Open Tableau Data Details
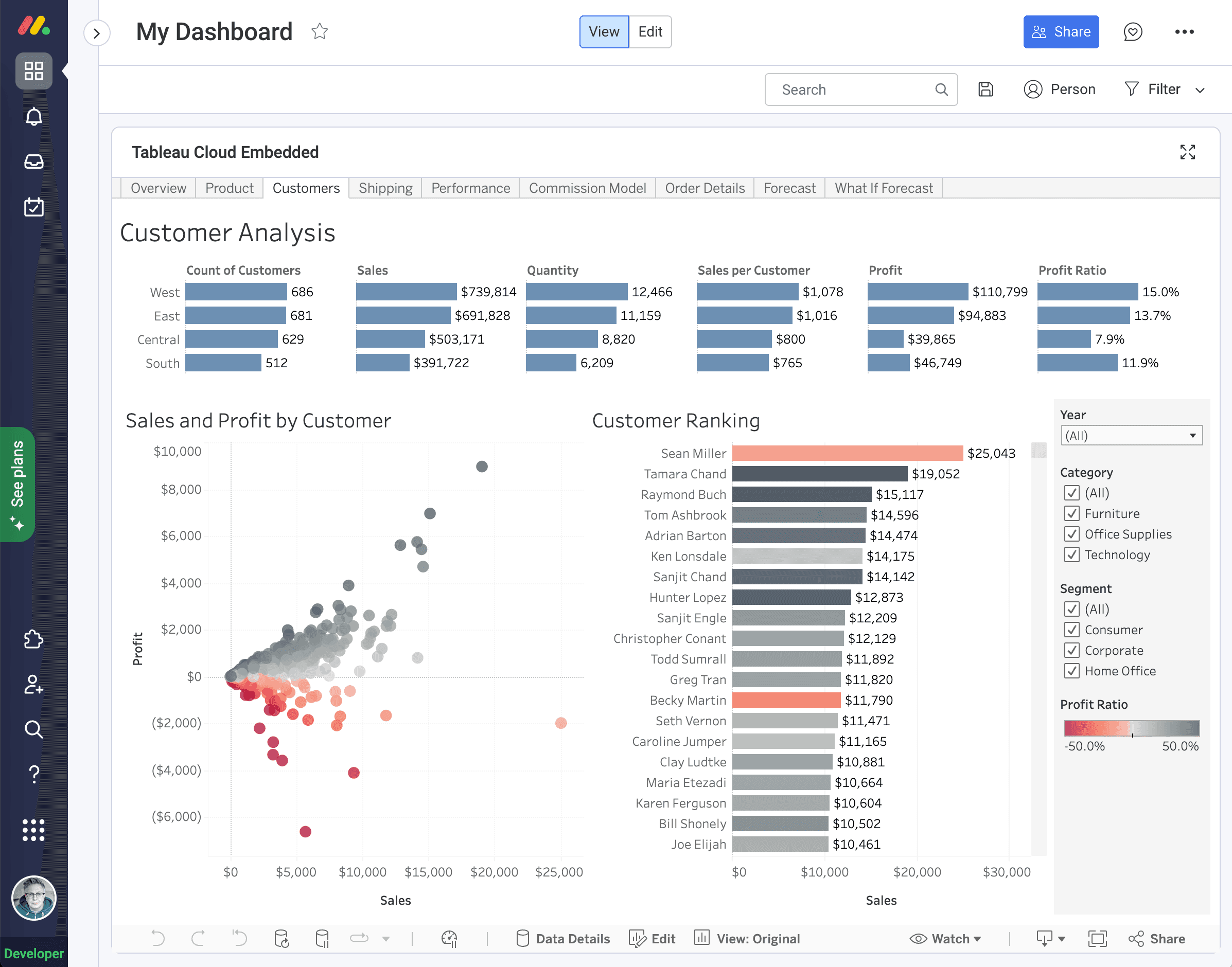 click(563, 938)
